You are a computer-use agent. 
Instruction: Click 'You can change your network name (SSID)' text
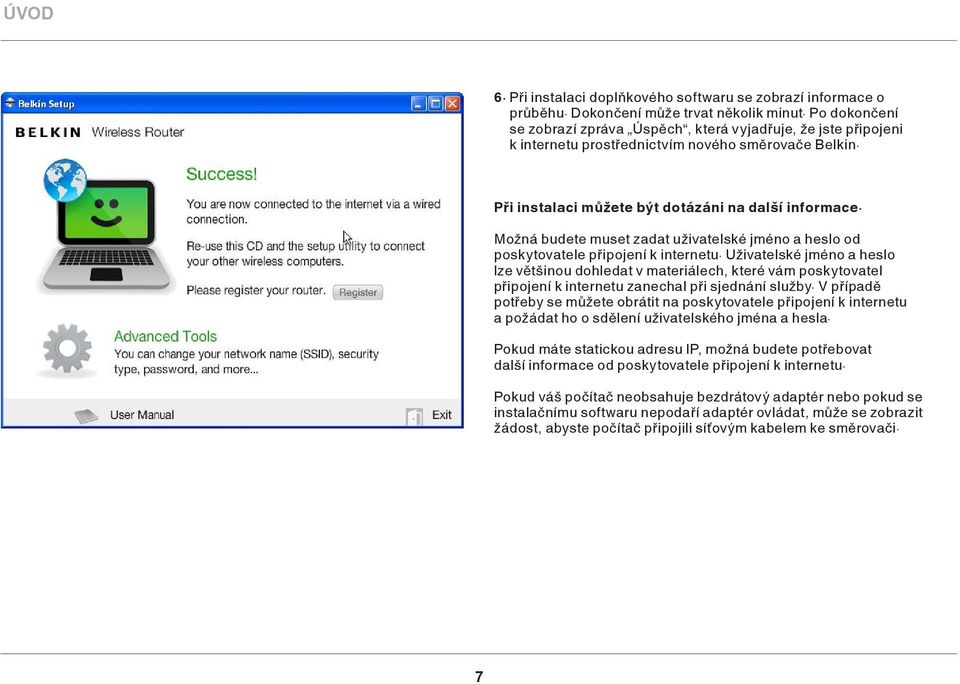tap(246, 361)
